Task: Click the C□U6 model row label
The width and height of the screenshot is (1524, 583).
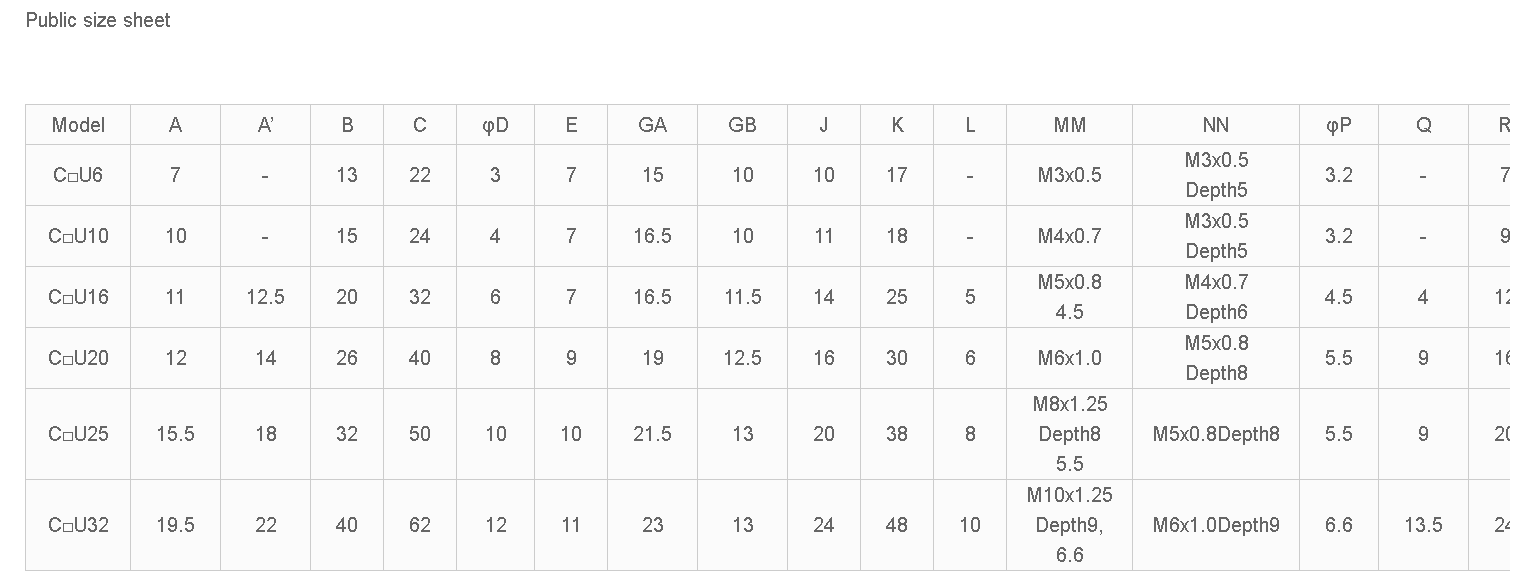Action: [78, 175]
